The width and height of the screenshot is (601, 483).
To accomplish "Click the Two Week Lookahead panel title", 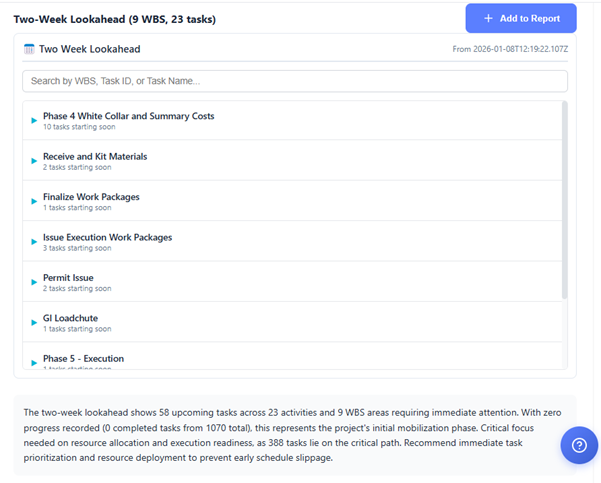I will pos(89,49).
